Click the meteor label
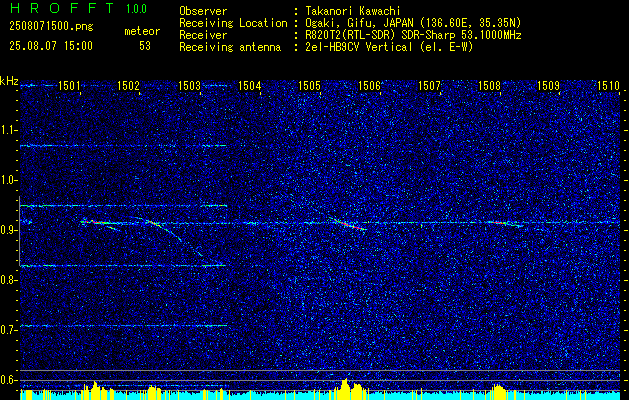Image resolution: width=629 pixels, height=400 pixels. pos(142,31)
